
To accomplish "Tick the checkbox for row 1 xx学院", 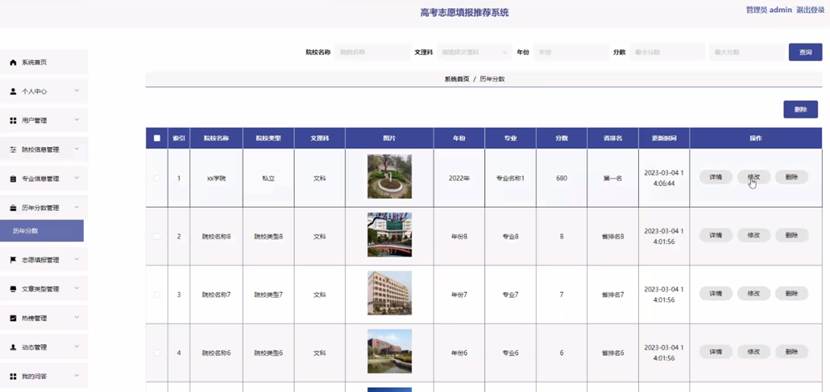I will (157, 178).
